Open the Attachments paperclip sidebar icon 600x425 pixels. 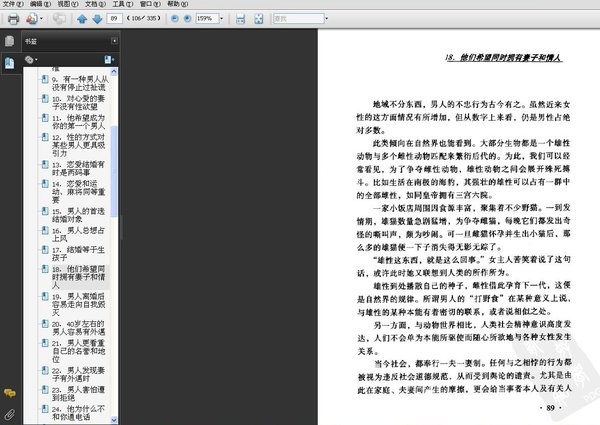coord(10,414)
